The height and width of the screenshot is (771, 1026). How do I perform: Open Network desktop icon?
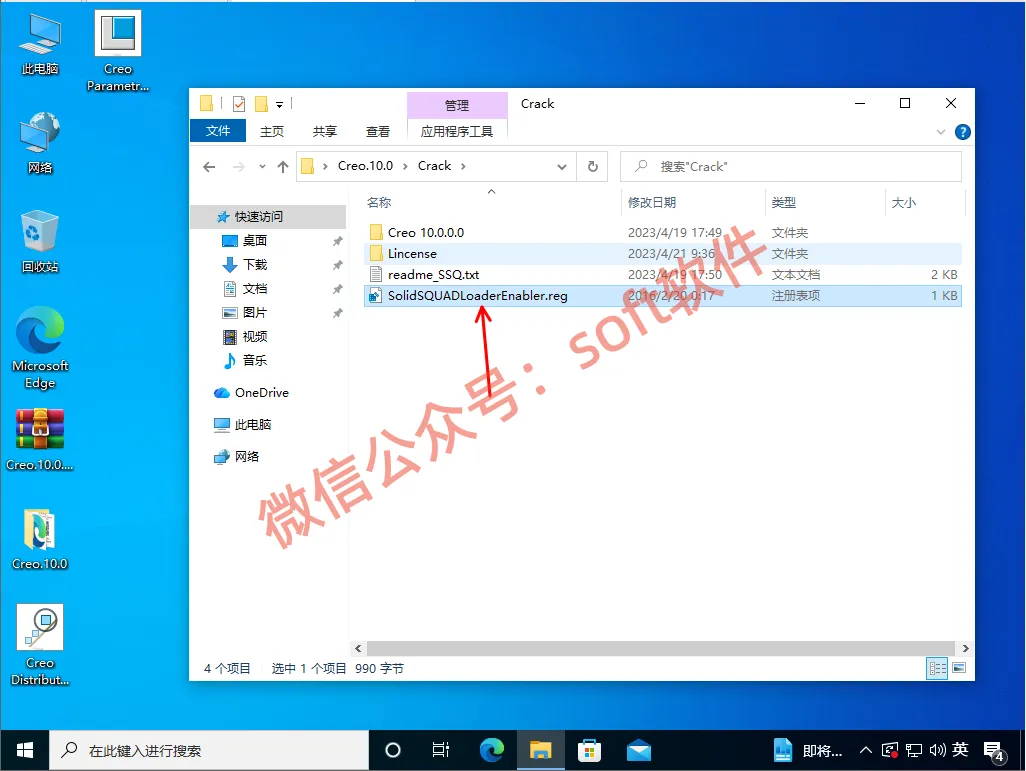tap(40, 143)
